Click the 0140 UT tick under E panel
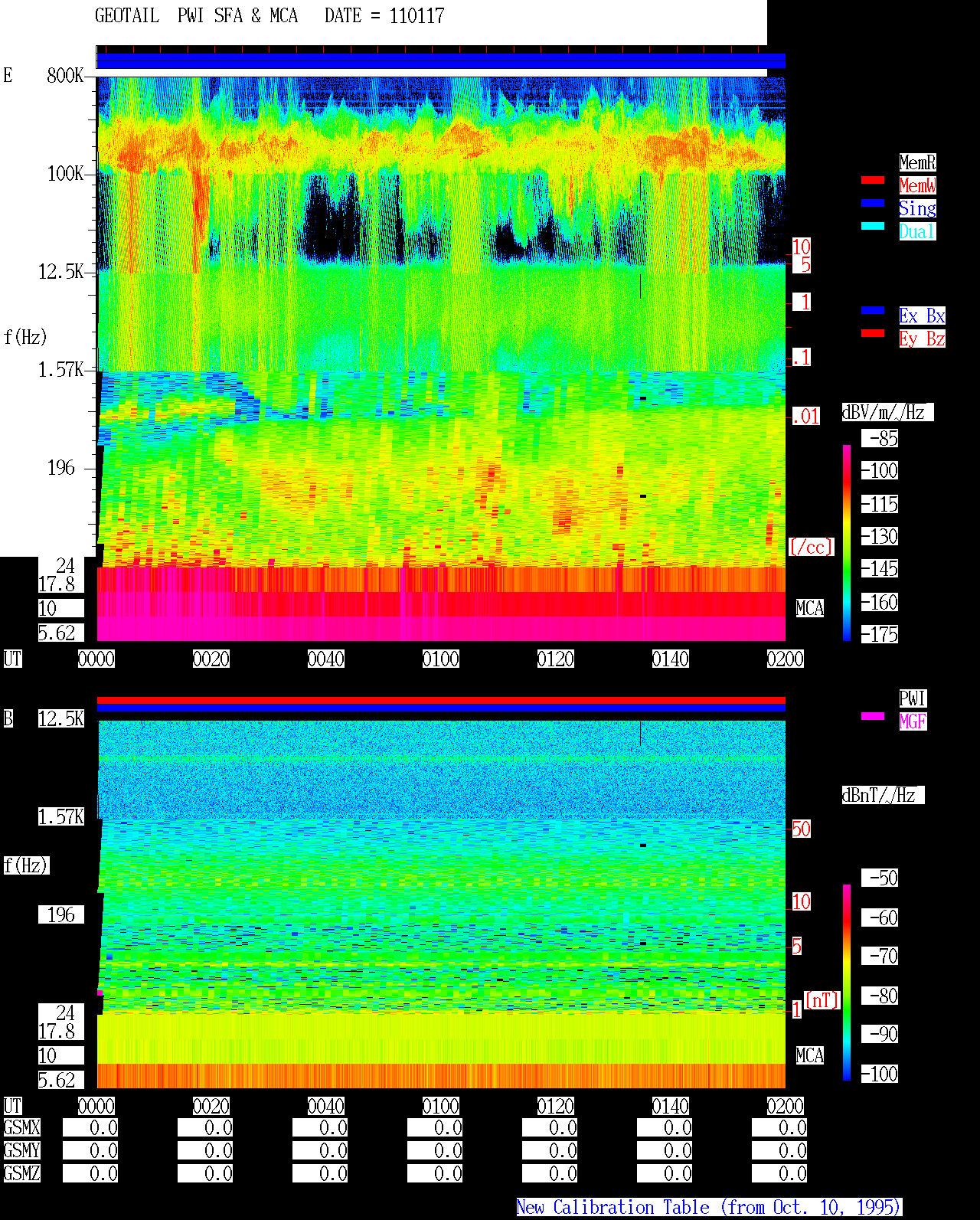Image resolution: width=980 pixels, height=1220 pixels. [671, 659]
